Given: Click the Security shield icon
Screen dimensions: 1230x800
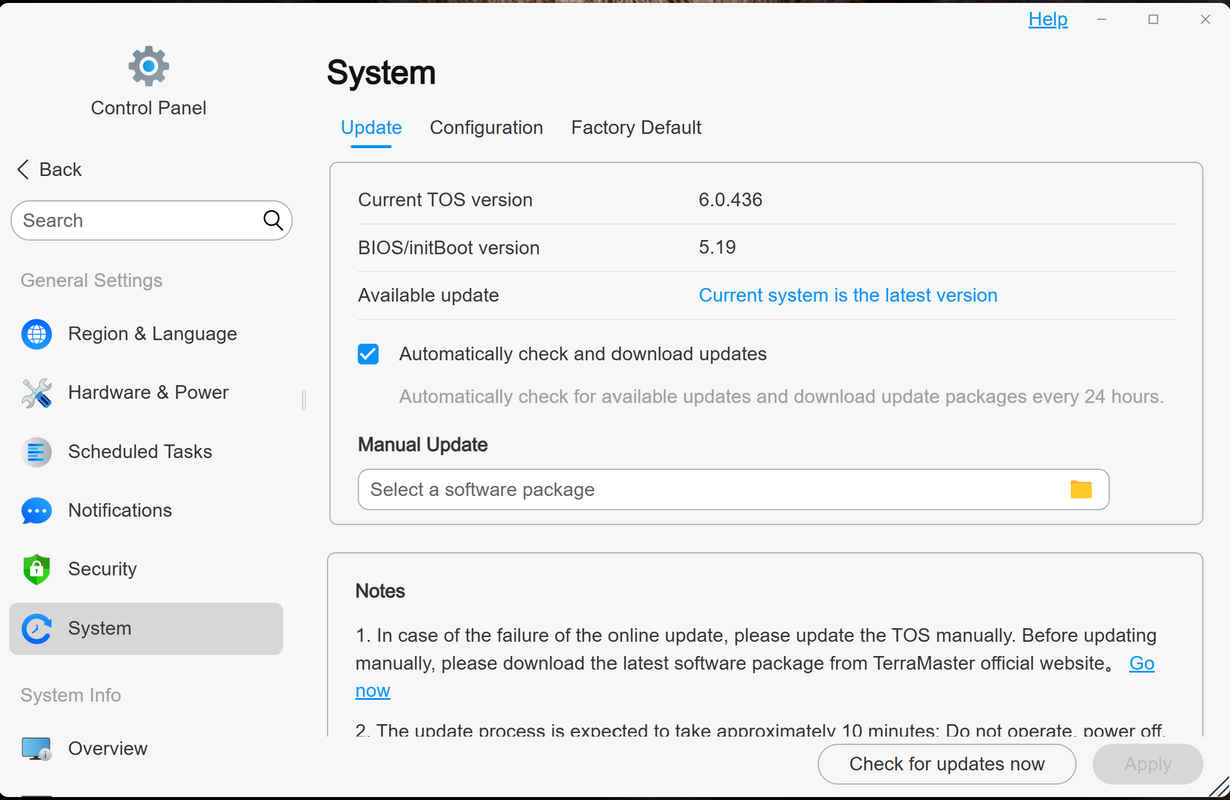Looking at the screenshot, I should 37,569.
